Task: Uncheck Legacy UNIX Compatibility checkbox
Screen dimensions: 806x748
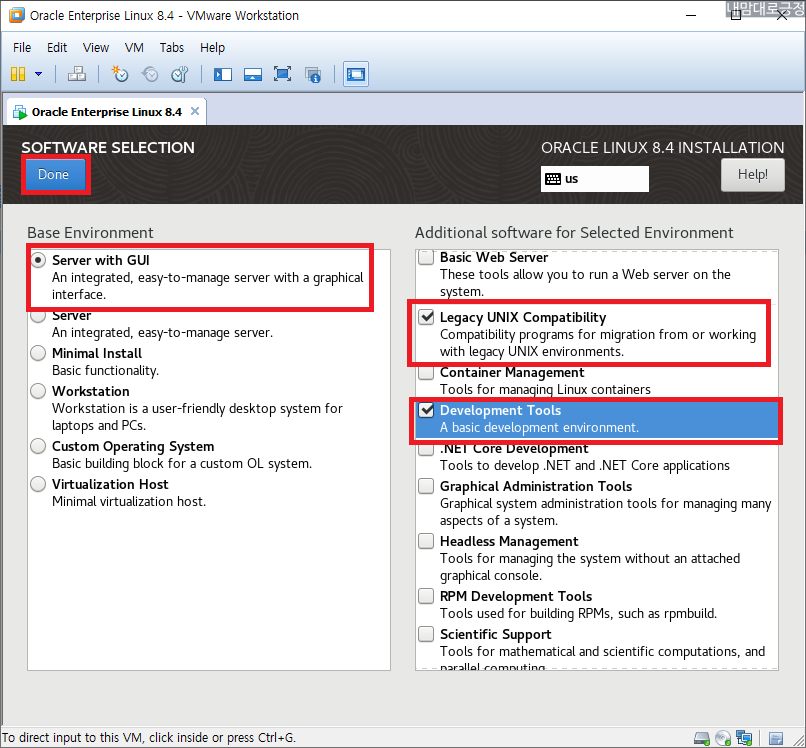Action: coord(426,317)
